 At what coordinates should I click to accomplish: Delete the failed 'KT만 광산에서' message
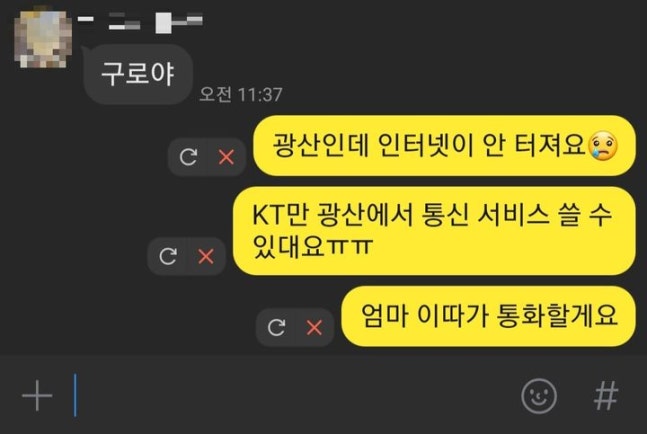[x=206, y=257]
